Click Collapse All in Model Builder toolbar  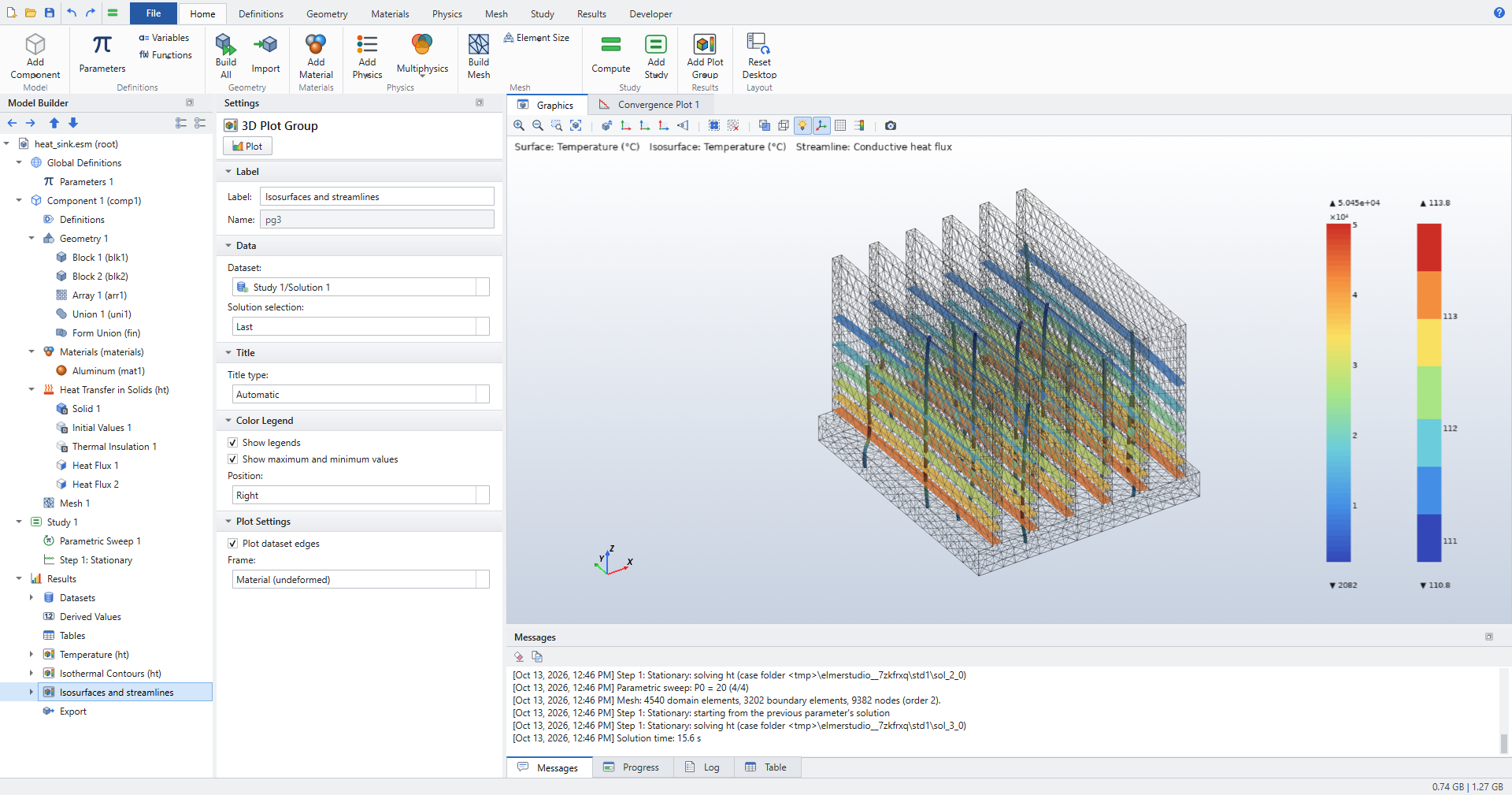coord(200,123)
